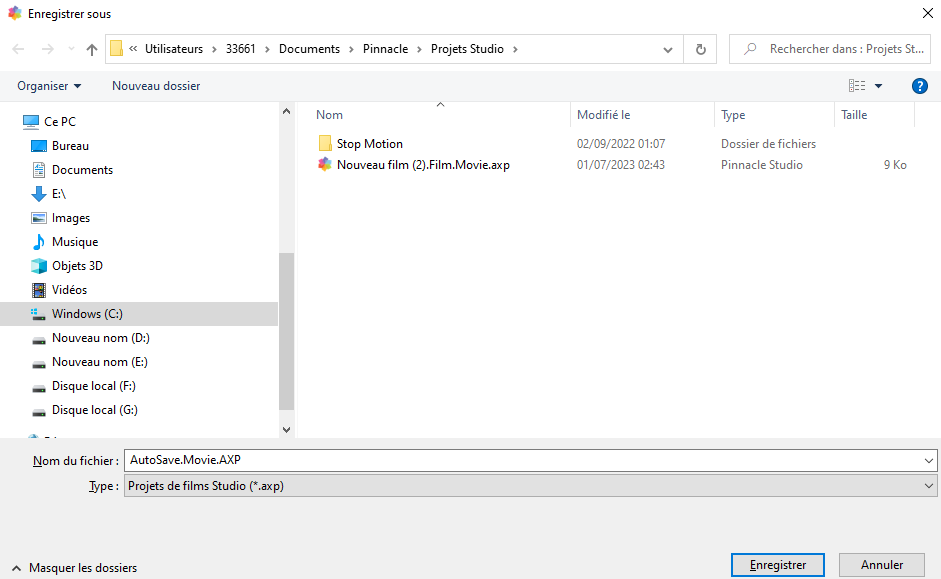This screenshot has width=941, height=579.
Task: Expand chevron after Projets Studio breadcrumb
Action: pos(515,49)
